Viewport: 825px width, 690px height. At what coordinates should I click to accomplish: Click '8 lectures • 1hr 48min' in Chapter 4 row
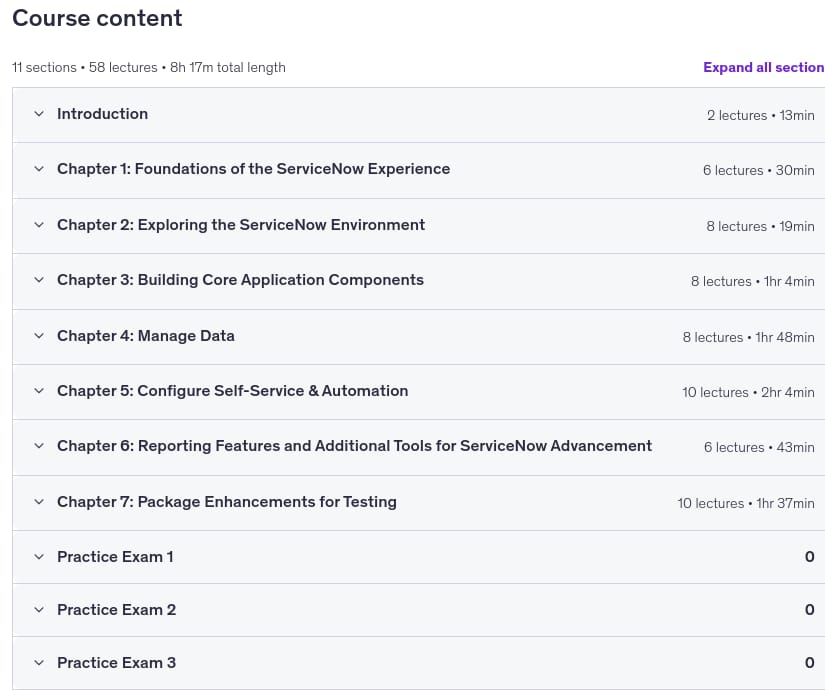(749, 337)
